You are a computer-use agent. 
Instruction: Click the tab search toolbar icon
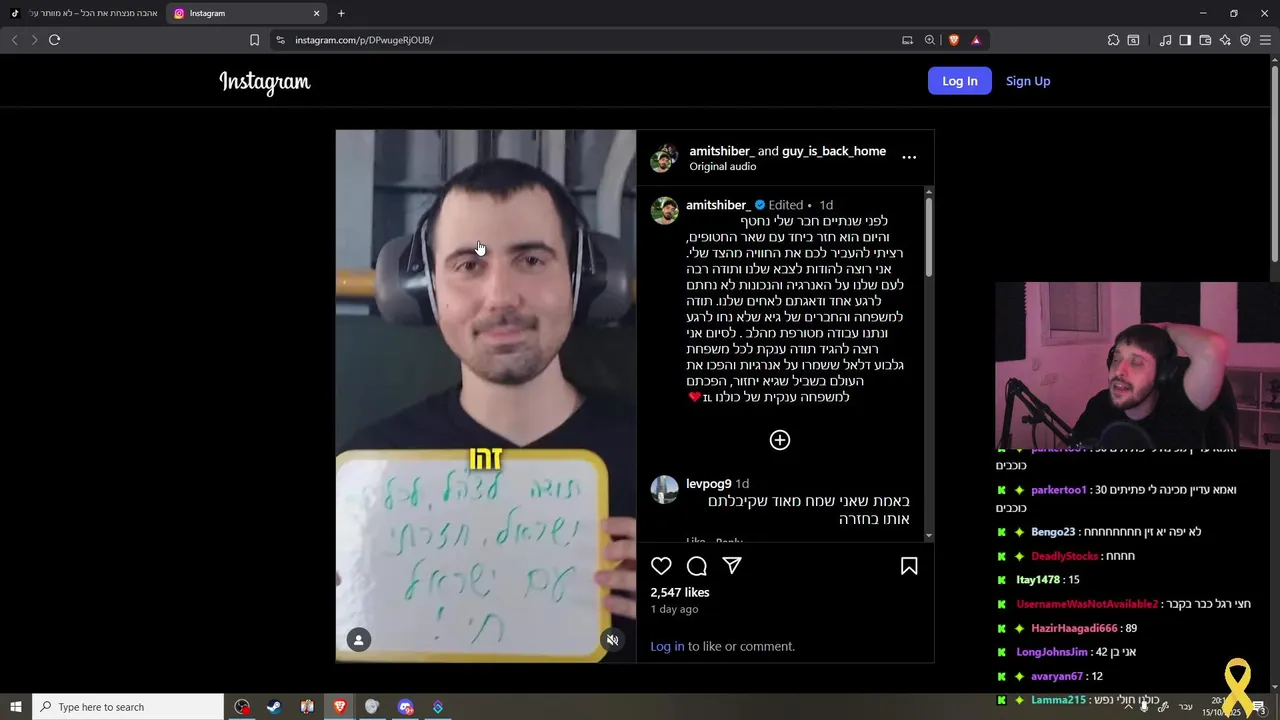tap(1133, 40)
